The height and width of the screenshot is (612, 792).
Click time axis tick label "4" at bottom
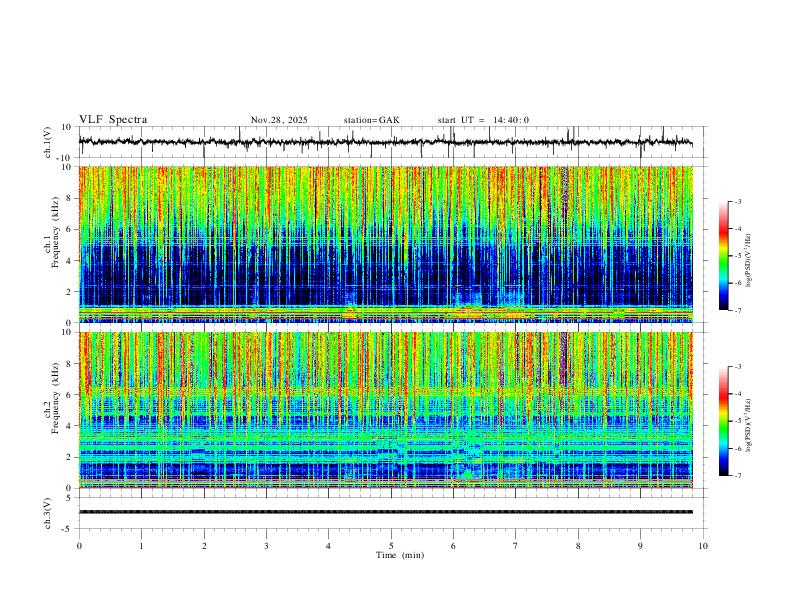tap(328, 546)
